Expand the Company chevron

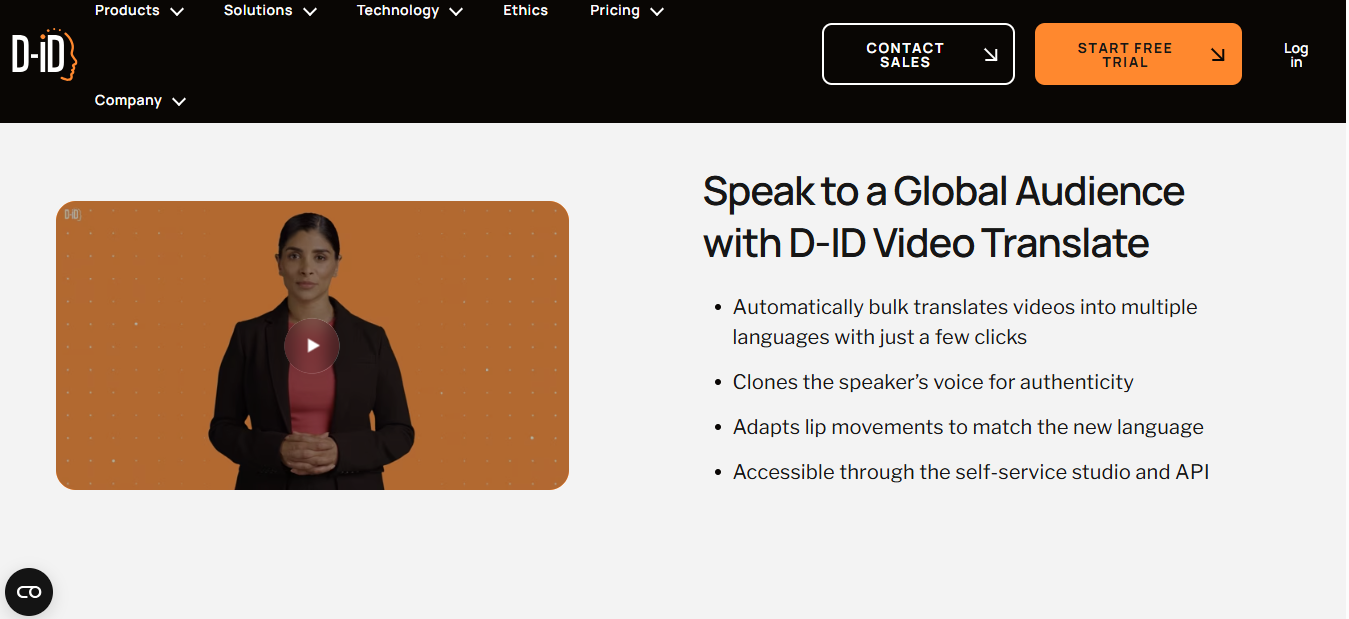click(179, 102)
